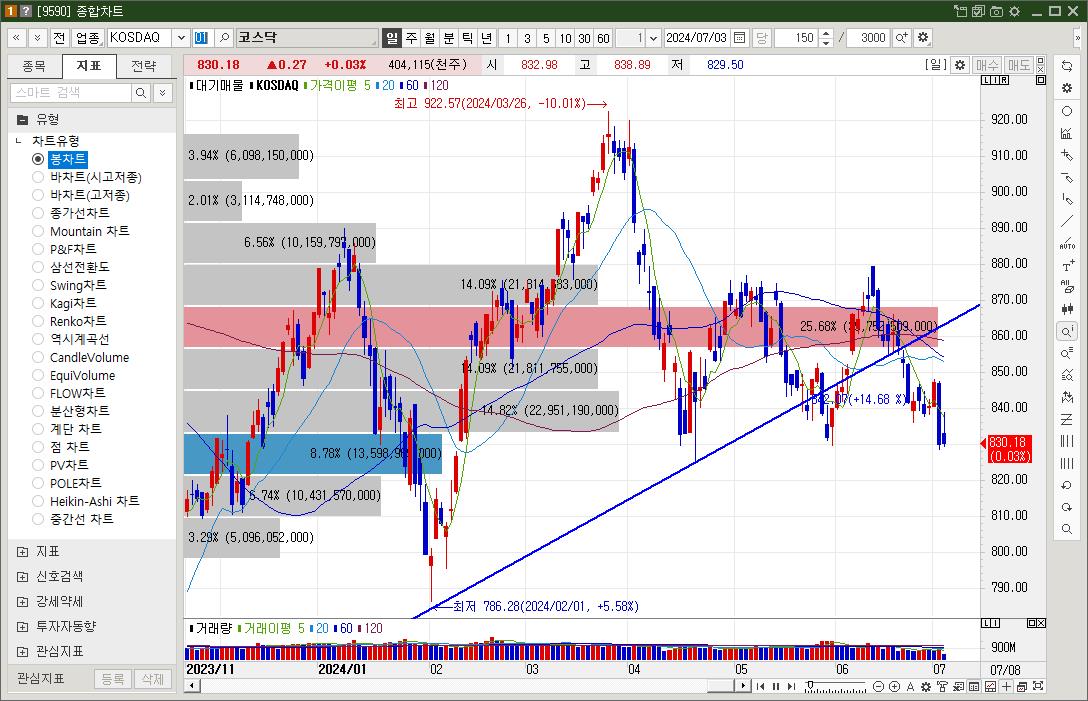Click the magnifier-plus zoom icon beside 3000

coord(901,37)
